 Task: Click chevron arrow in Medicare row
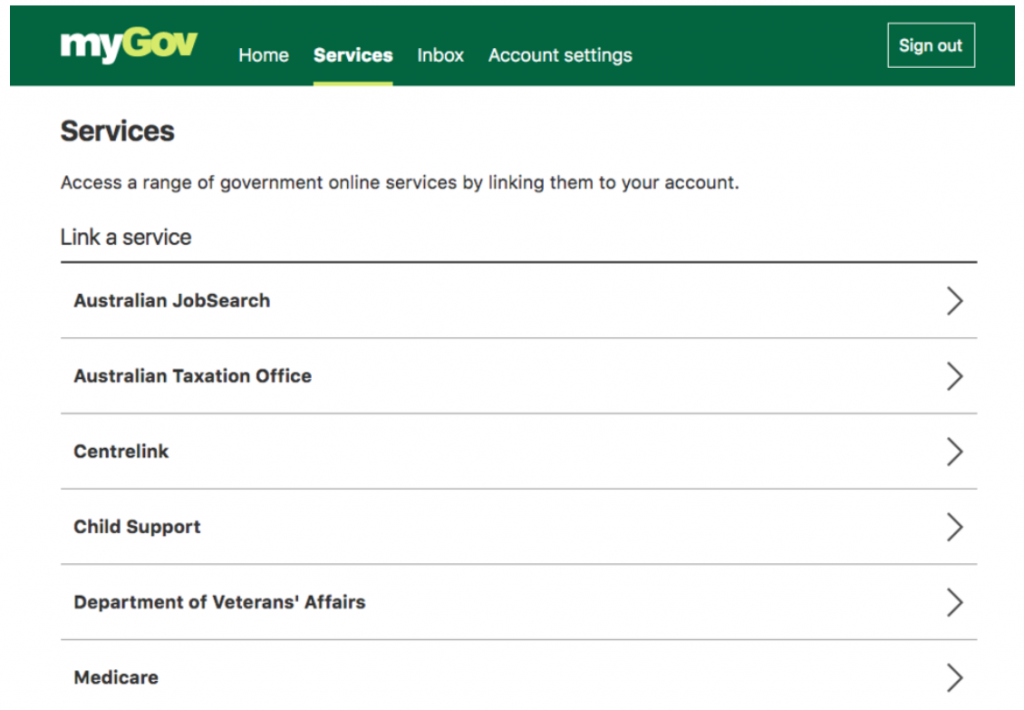955,677
